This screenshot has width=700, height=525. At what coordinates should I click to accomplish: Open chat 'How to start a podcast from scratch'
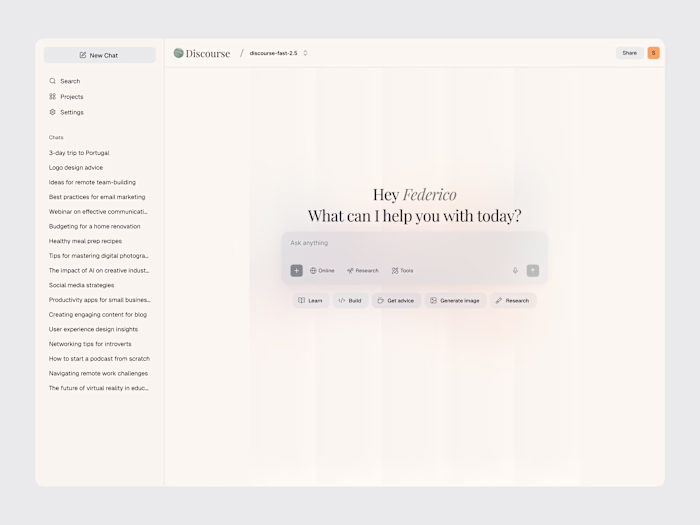(100, 359)
